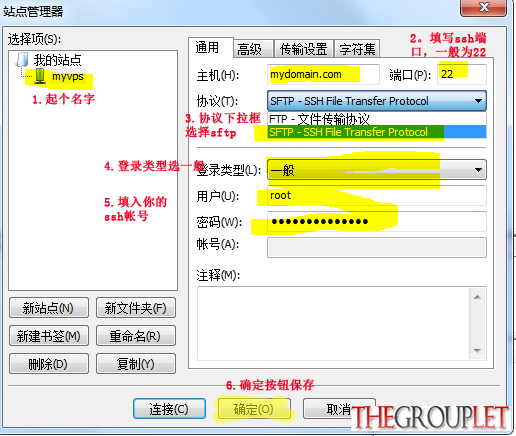Choose SFTP - SSH File Transfer Protocol option
516x436 pixels.
[377, 132]
